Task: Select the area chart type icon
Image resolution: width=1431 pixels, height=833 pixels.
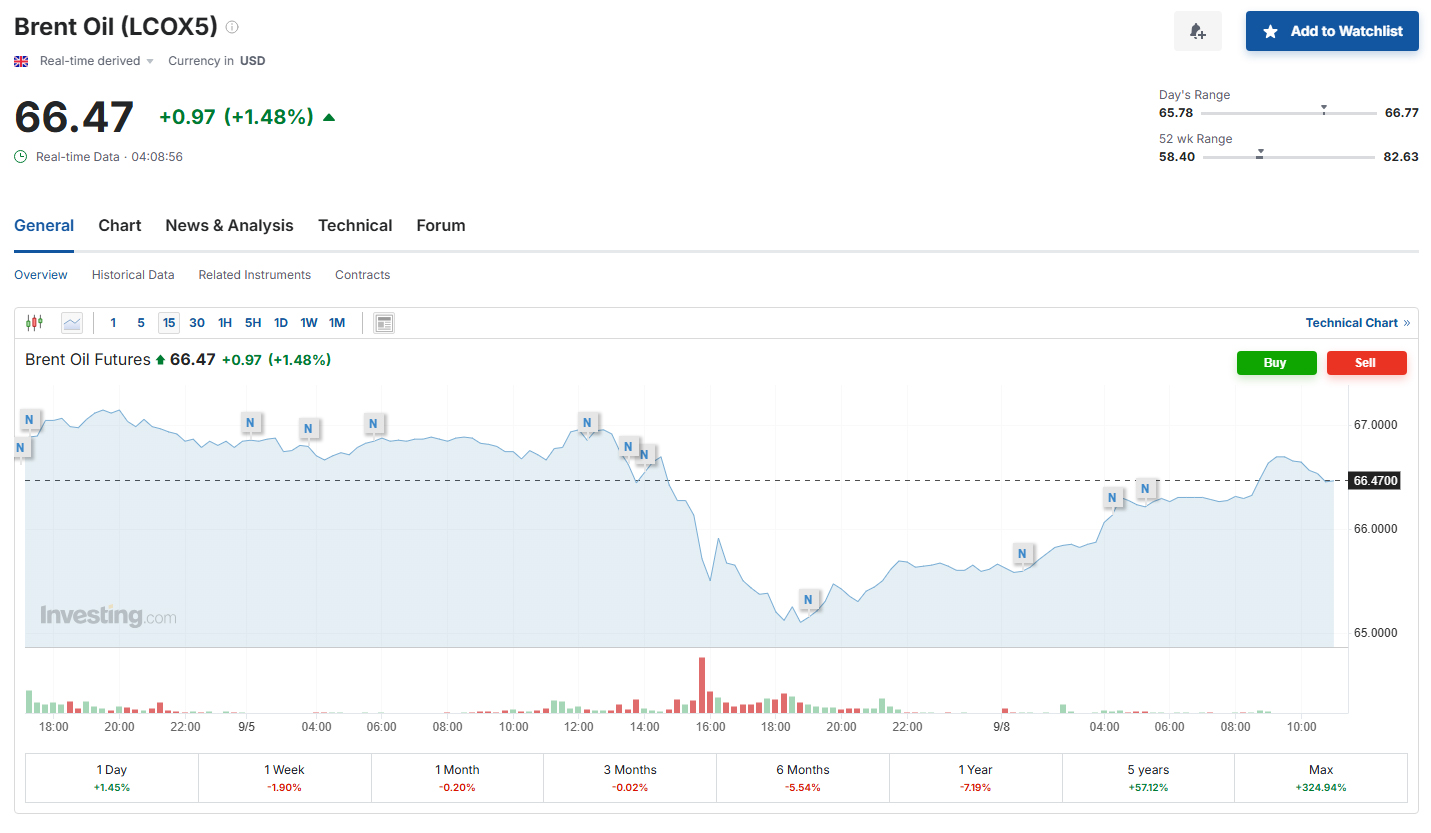Action: pos(72,322)
